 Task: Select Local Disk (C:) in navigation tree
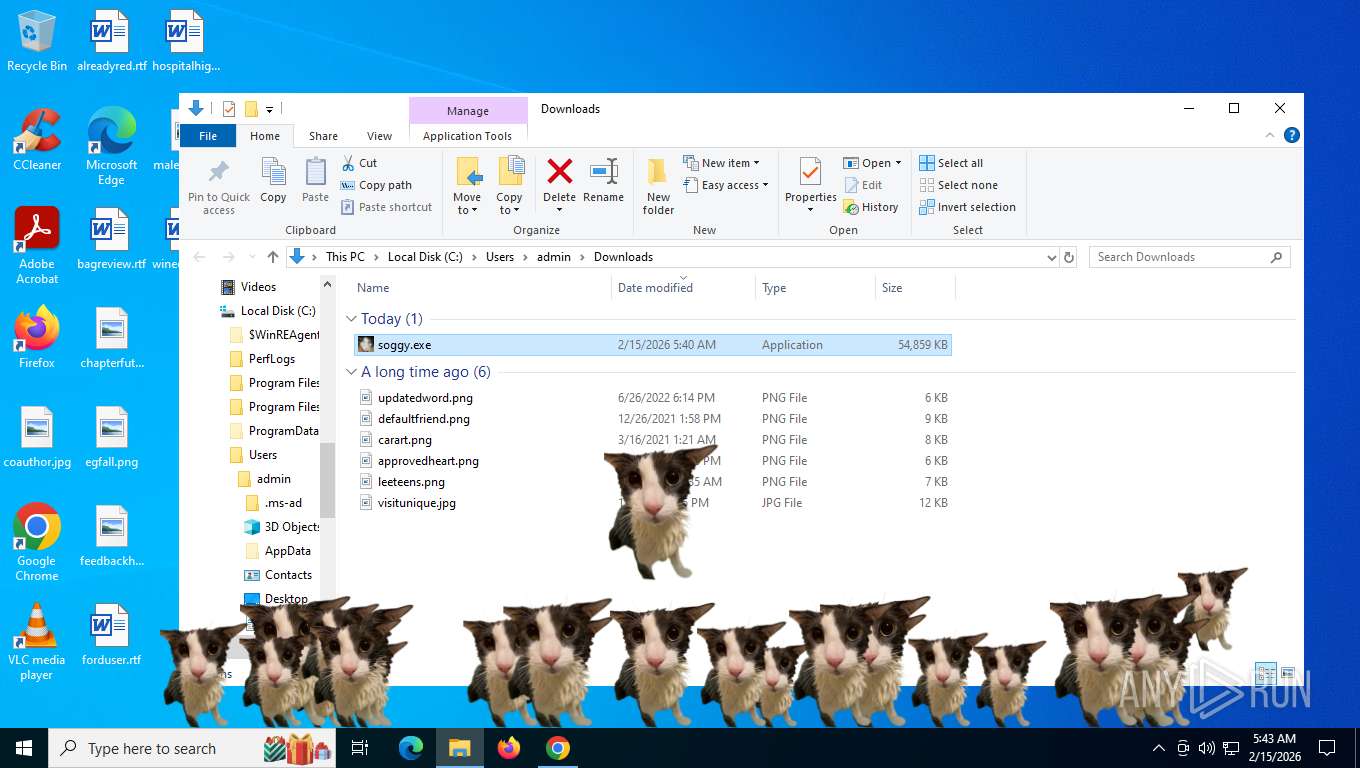[270, 311]
